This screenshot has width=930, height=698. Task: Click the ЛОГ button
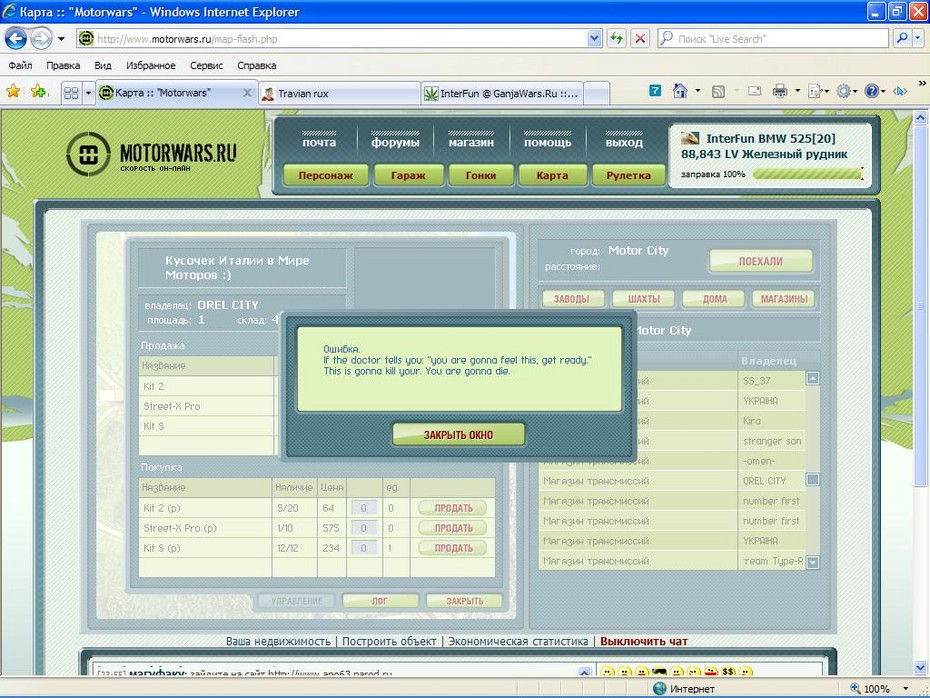(380, 601)
